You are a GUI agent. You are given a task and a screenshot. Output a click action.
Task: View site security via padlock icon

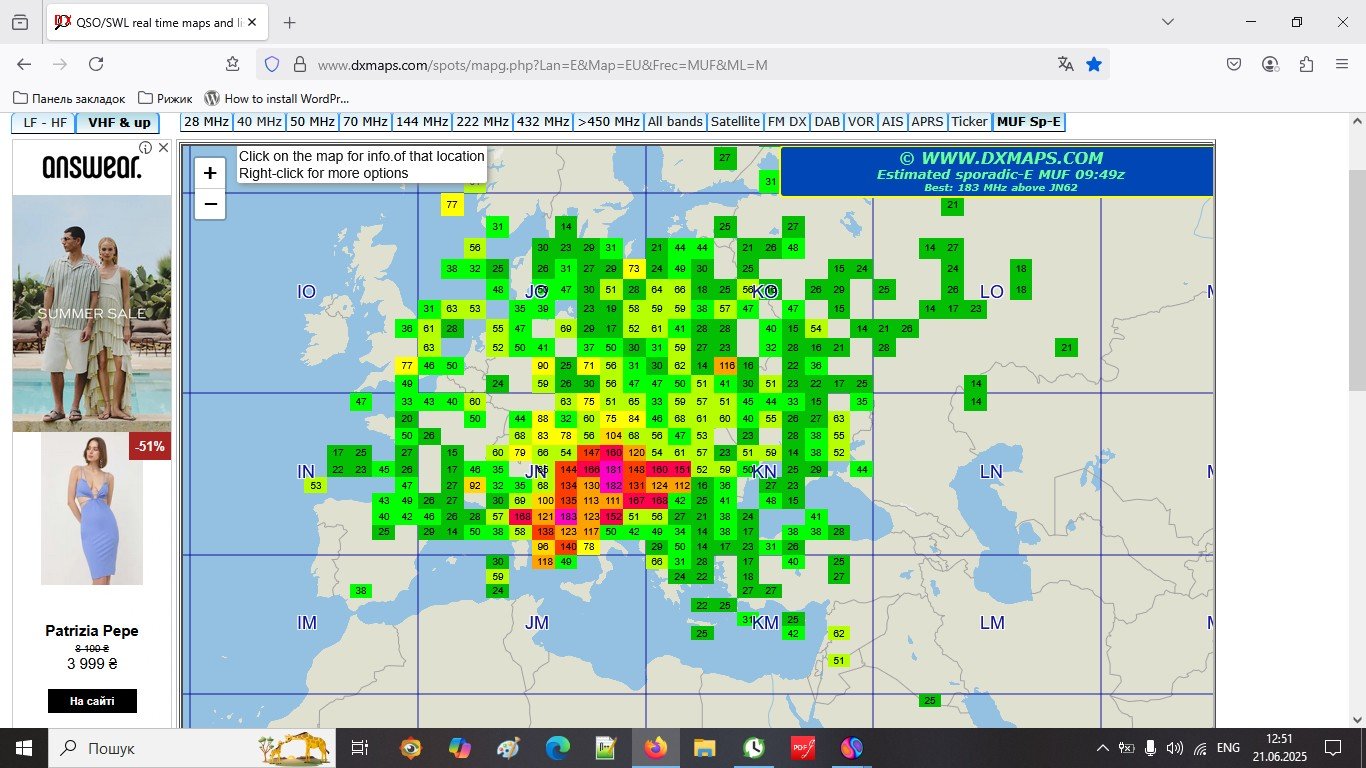tap(299, 64)
